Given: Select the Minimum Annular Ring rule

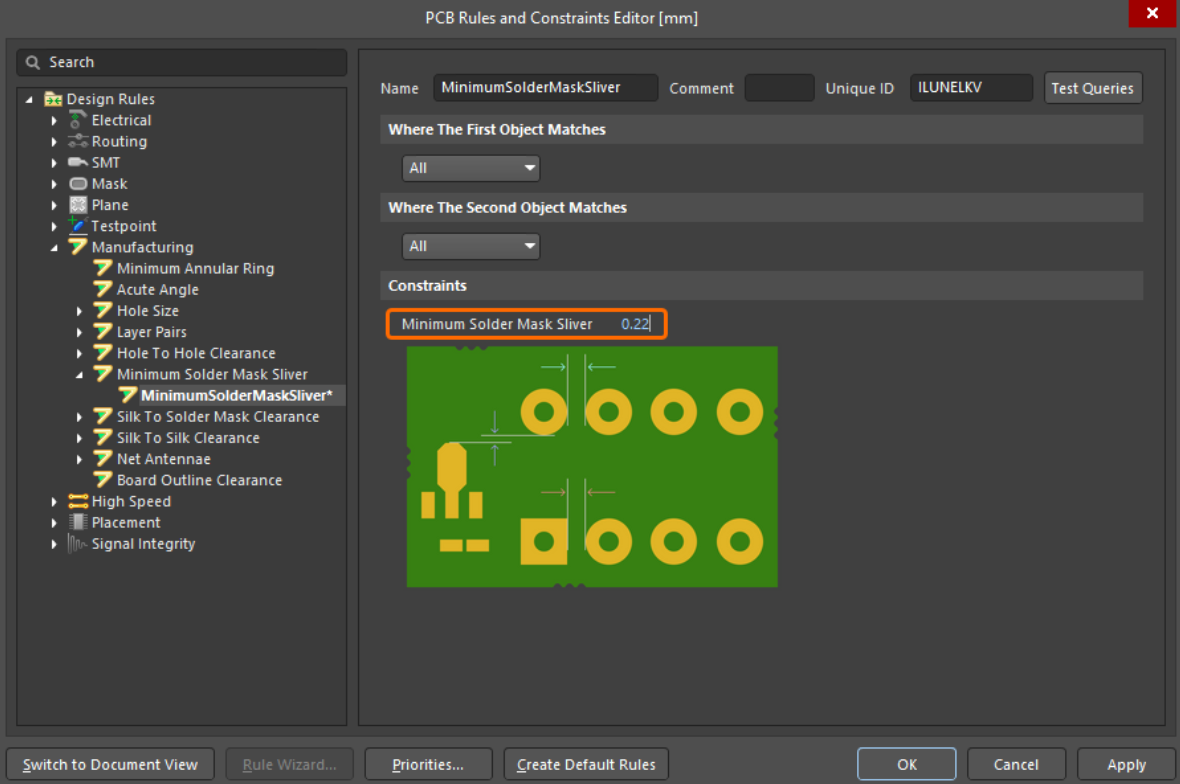Looking at the screenshot, I should pos(195,268).
